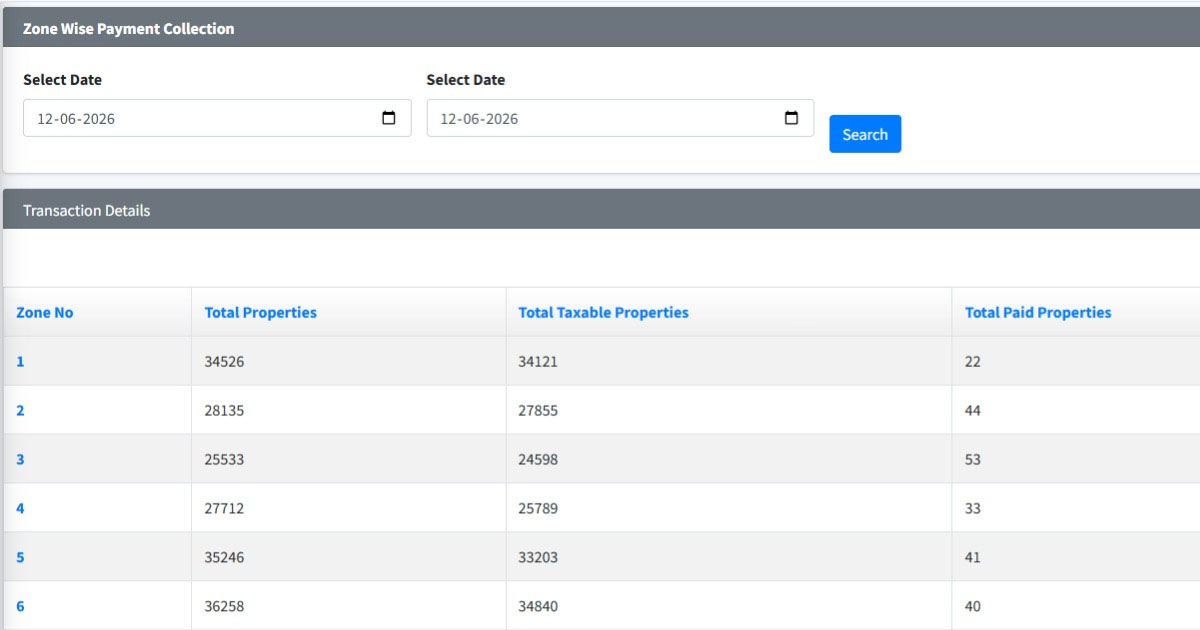This screenshot has height=630, width=1200.
Task: Select total properties value 27712
Action: coord(224,508)
